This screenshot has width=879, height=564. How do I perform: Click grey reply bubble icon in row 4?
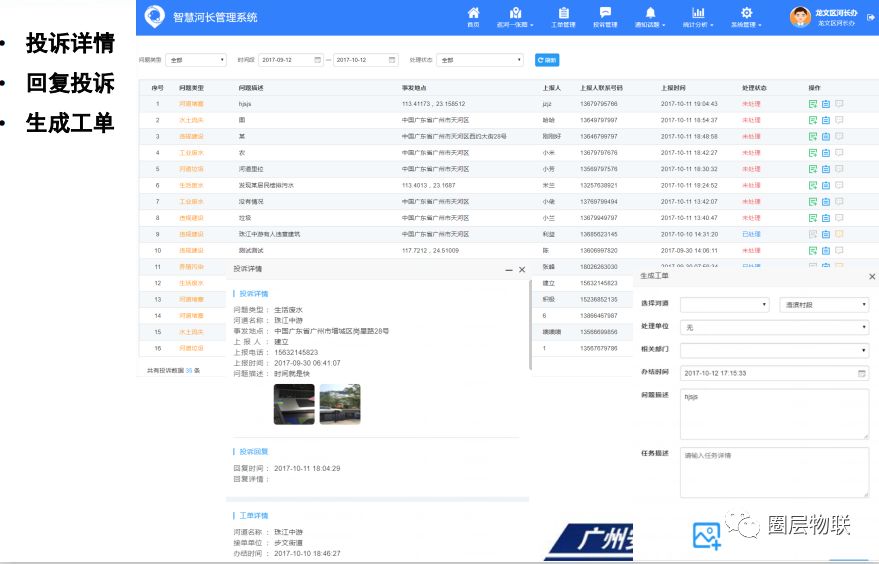(839, 152)
